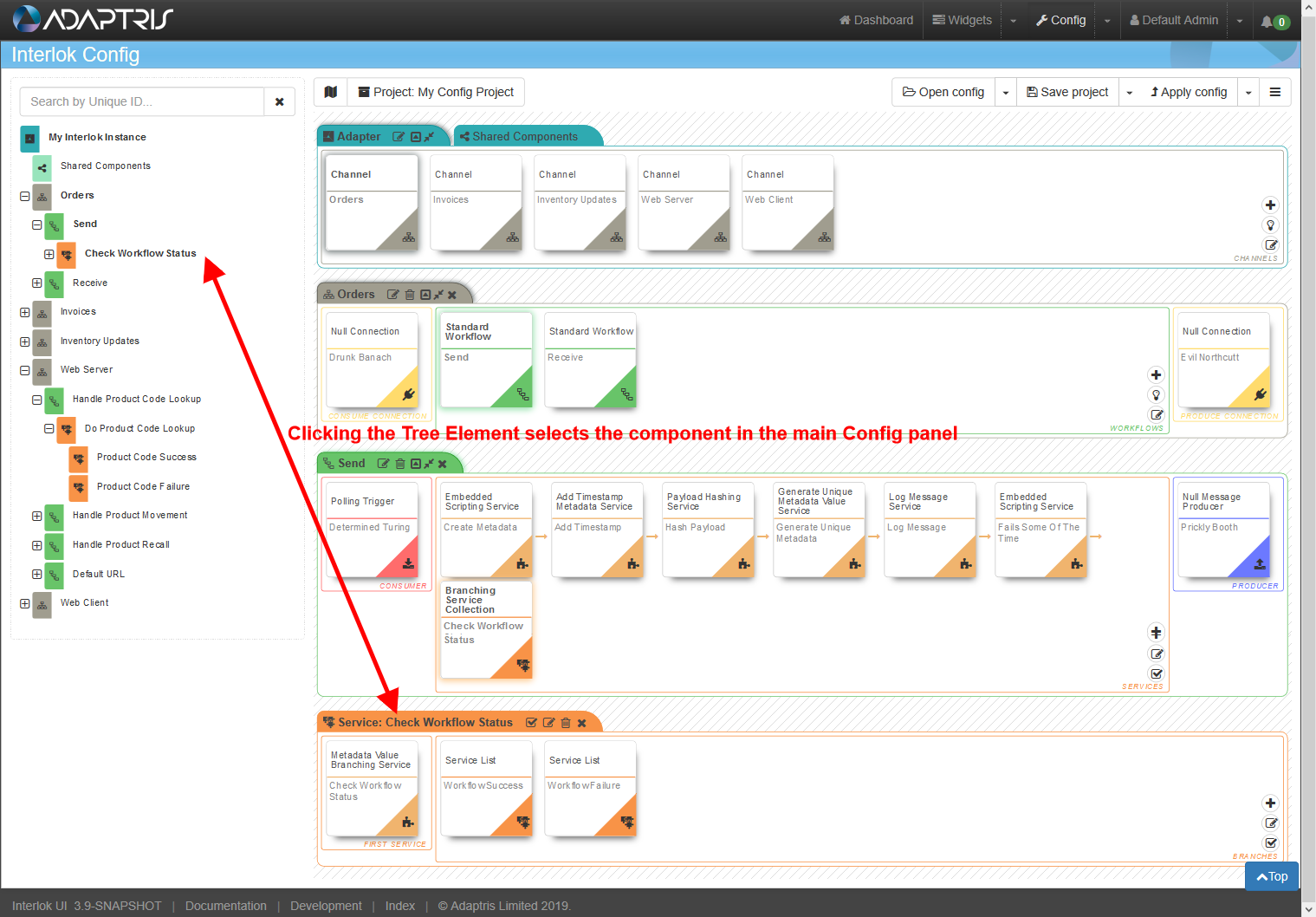Open the hamburger menu beside Apply config
Viewport: 1316px width, 917px height.
point(1274,92)
